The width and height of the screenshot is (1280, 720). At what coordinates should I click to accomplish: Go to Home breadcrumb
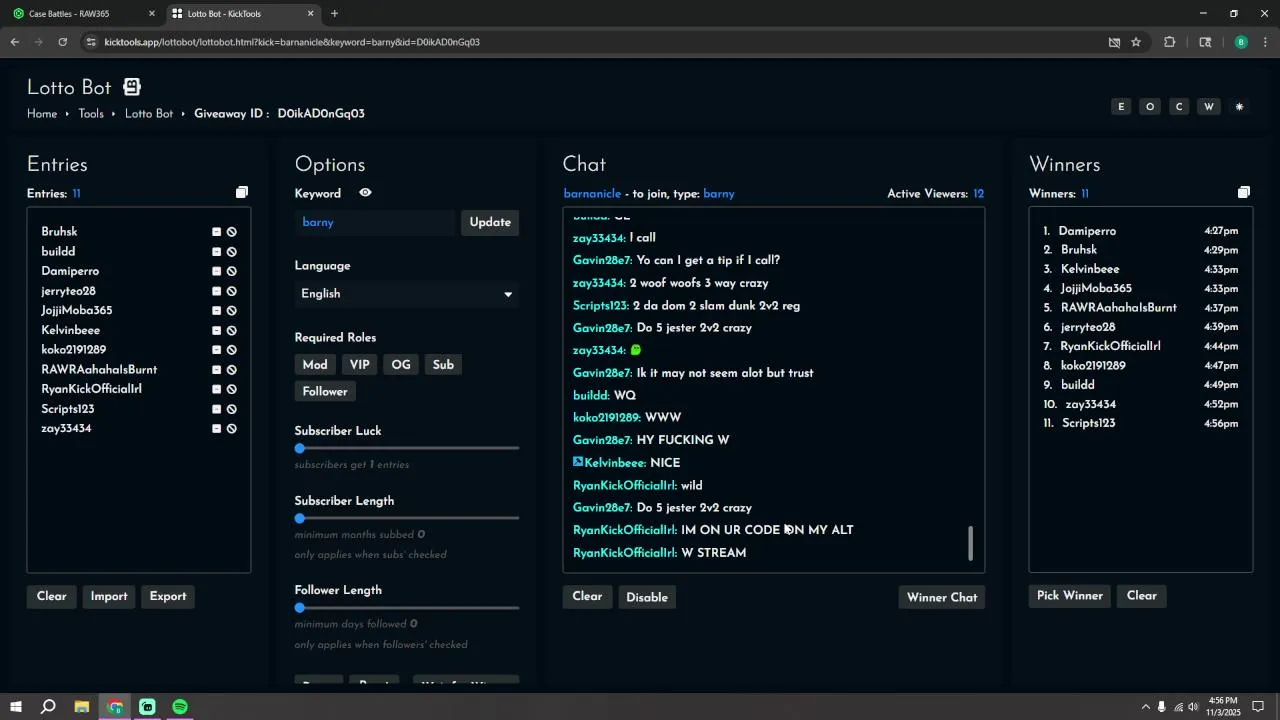pyautogui.click(x=42, y=114)
